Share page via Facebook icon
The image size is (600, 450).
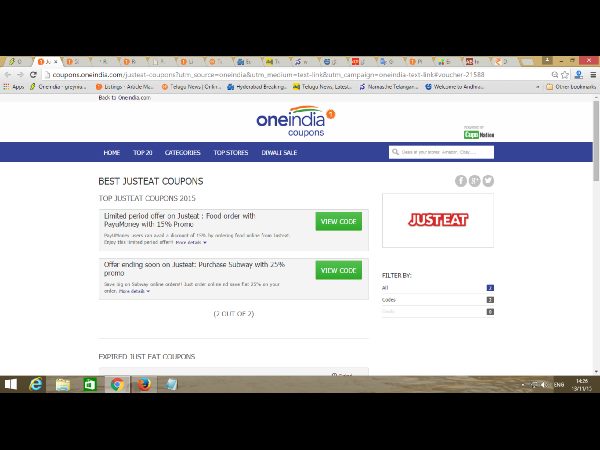click(461, 181)
